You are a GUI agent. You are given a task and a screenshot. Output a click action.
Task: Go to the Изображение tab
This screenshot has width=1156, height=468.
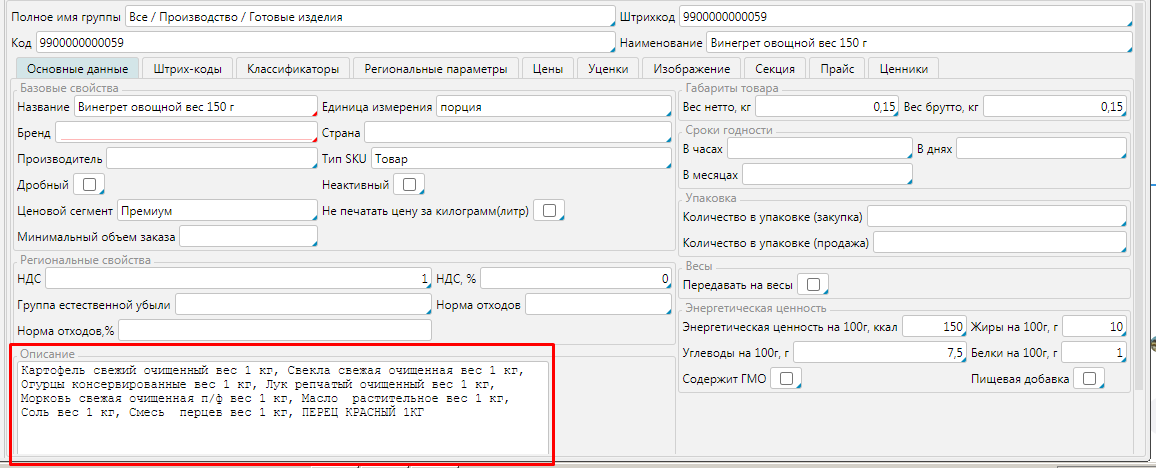click(691, 69)
